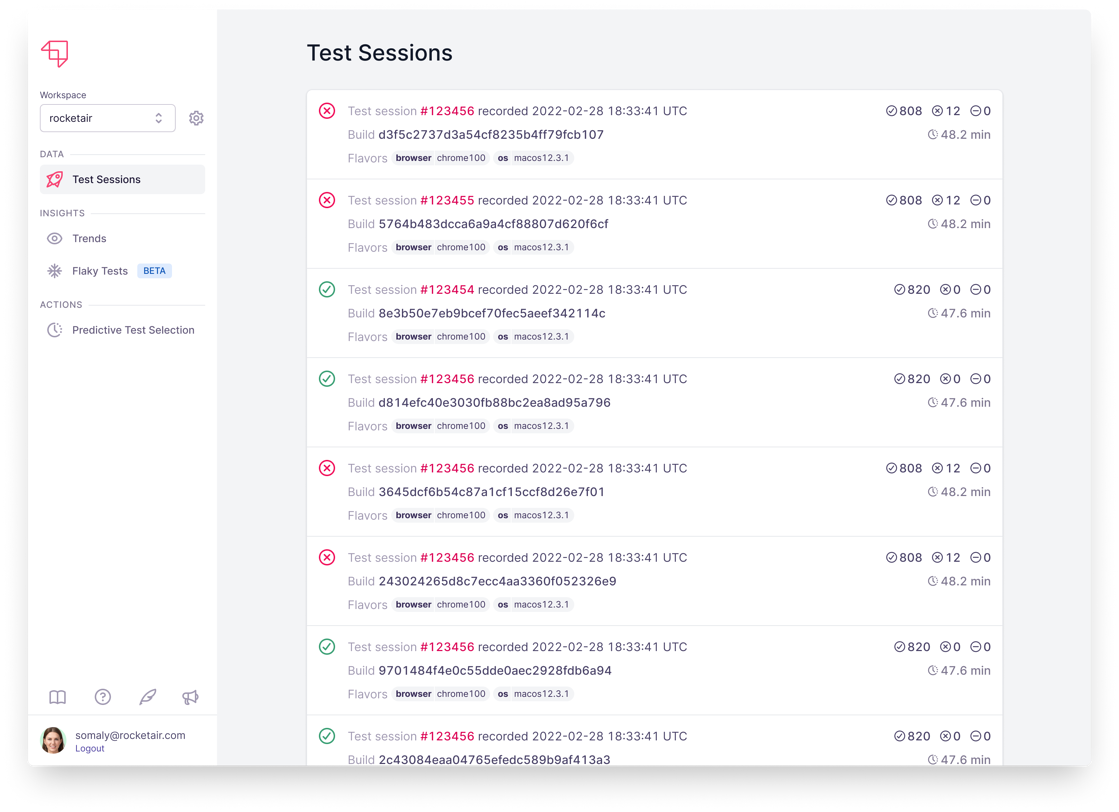
Task: Expand the DATA section in sidebar
Action: [x=51, y=154]
